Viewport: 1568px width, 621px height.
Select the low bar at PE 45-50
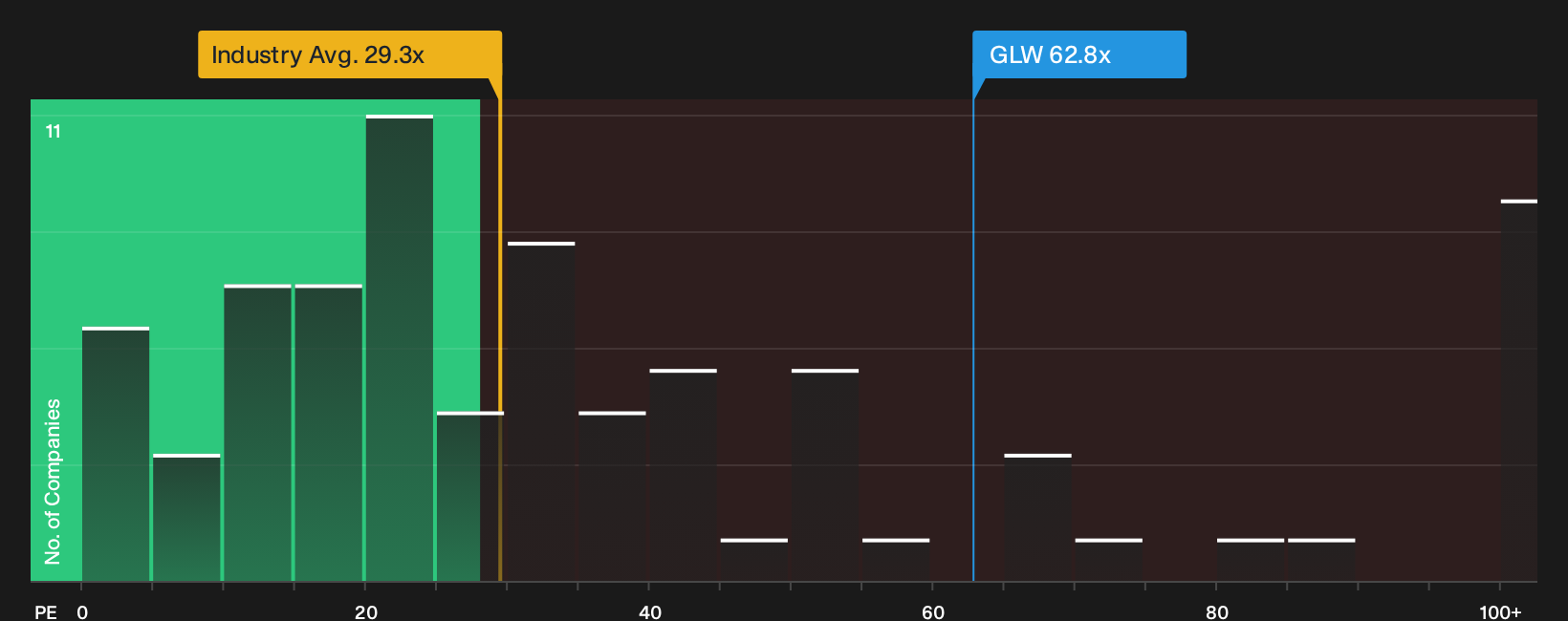[x=754, y=560]
